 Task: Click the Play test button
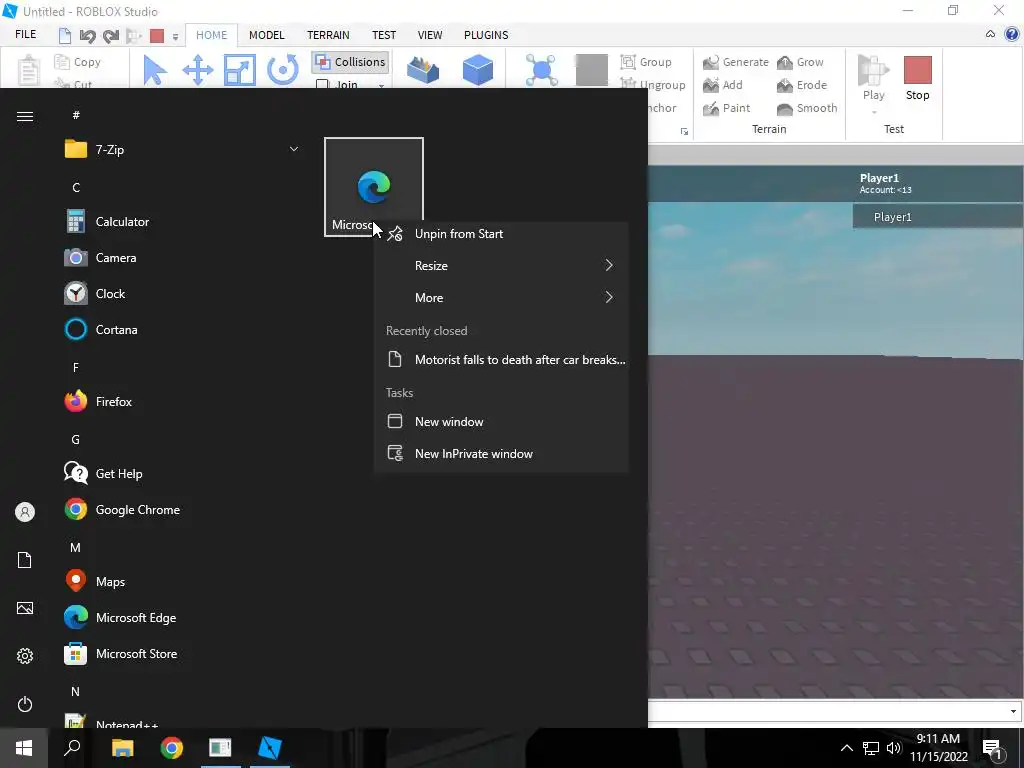[x=873, y=77]
